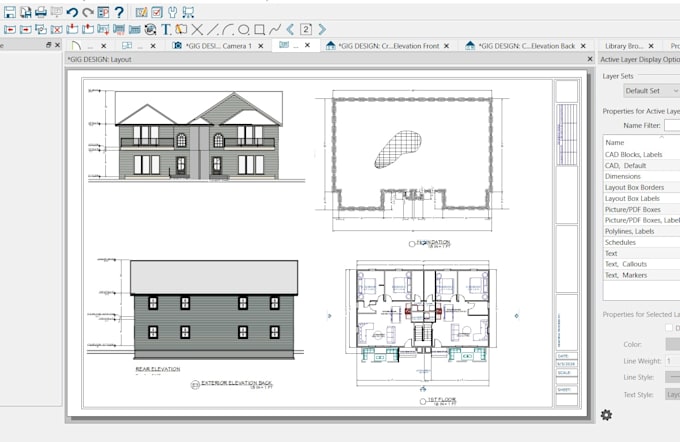This screenshot has height=442, width=680.
Task: Select the foundation plan view on layout
Action: [x=412, y=160]
